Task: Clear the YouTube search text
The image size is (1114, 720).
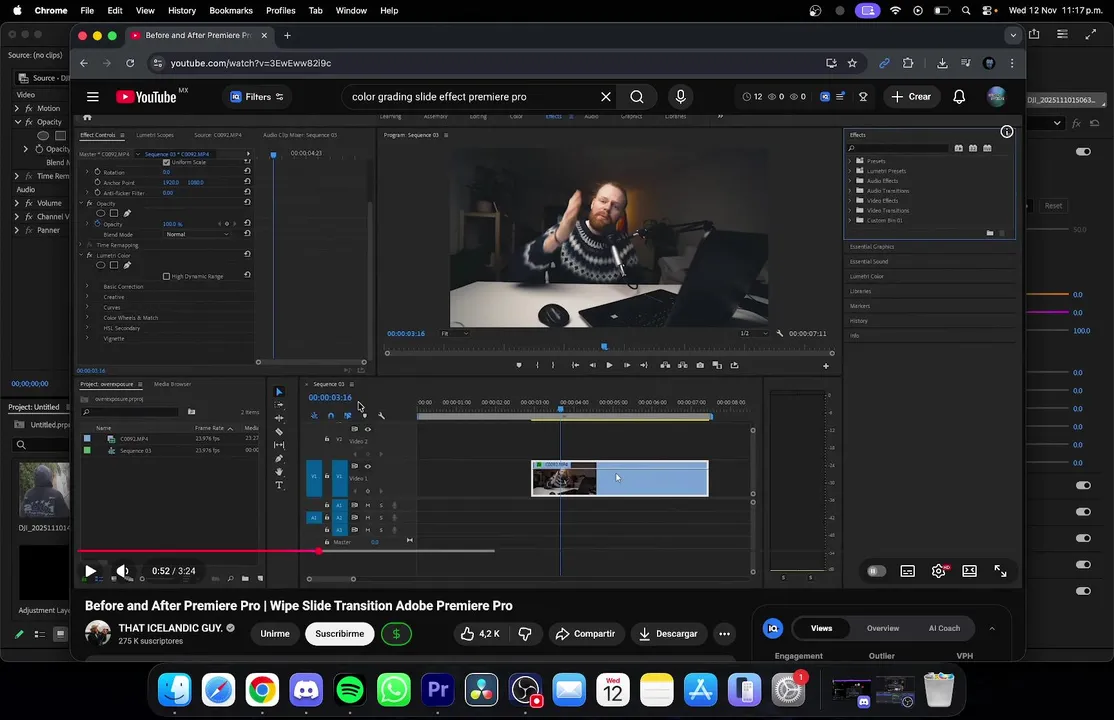Action: click(x=605, y=97)
